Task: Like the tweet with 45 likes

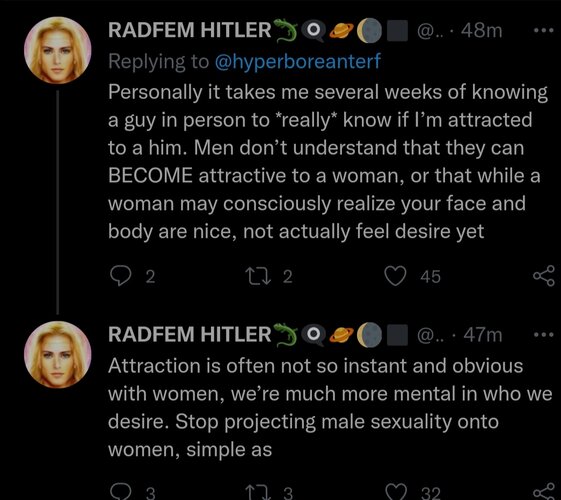Action: [395, 276]
